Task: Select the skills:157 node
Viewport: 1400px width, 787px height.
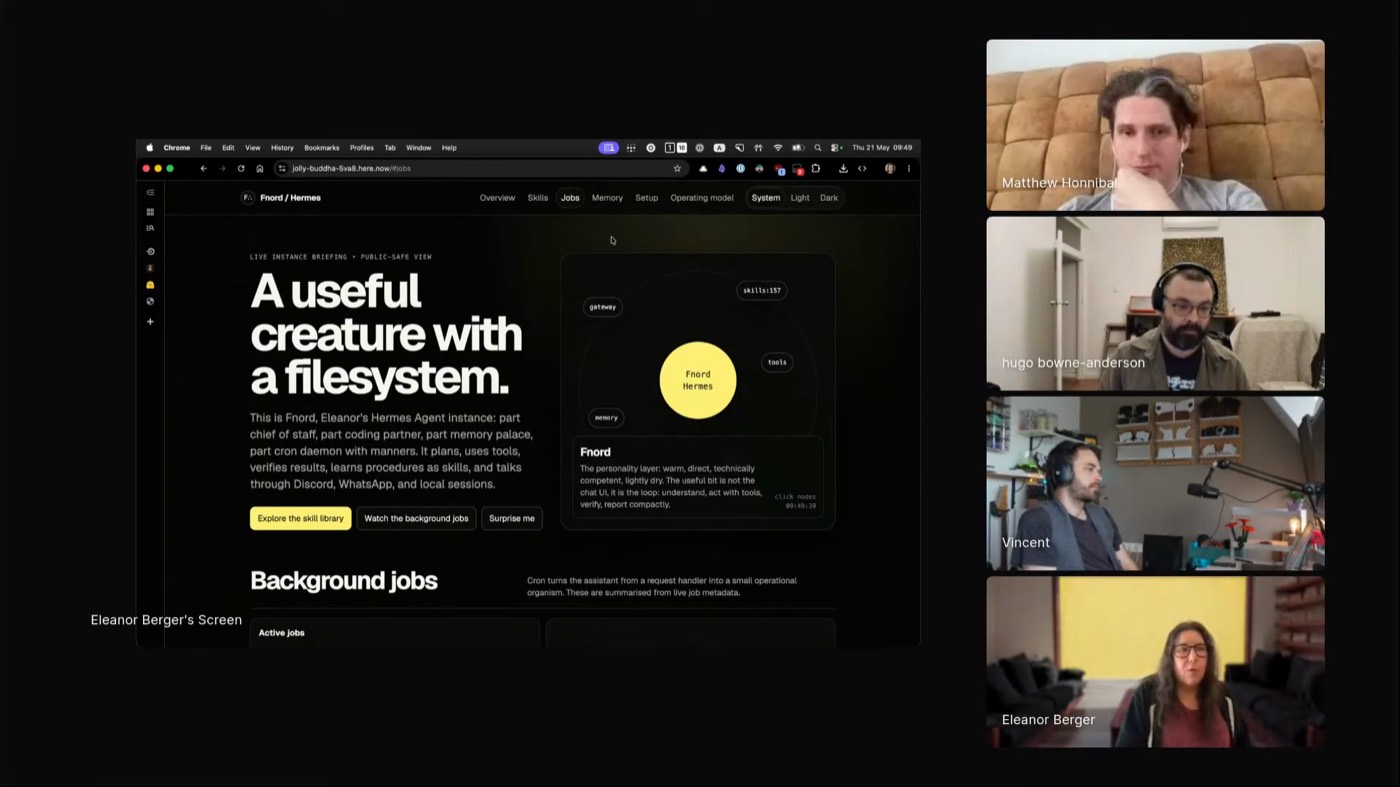Action: click(x=762, y=291)
